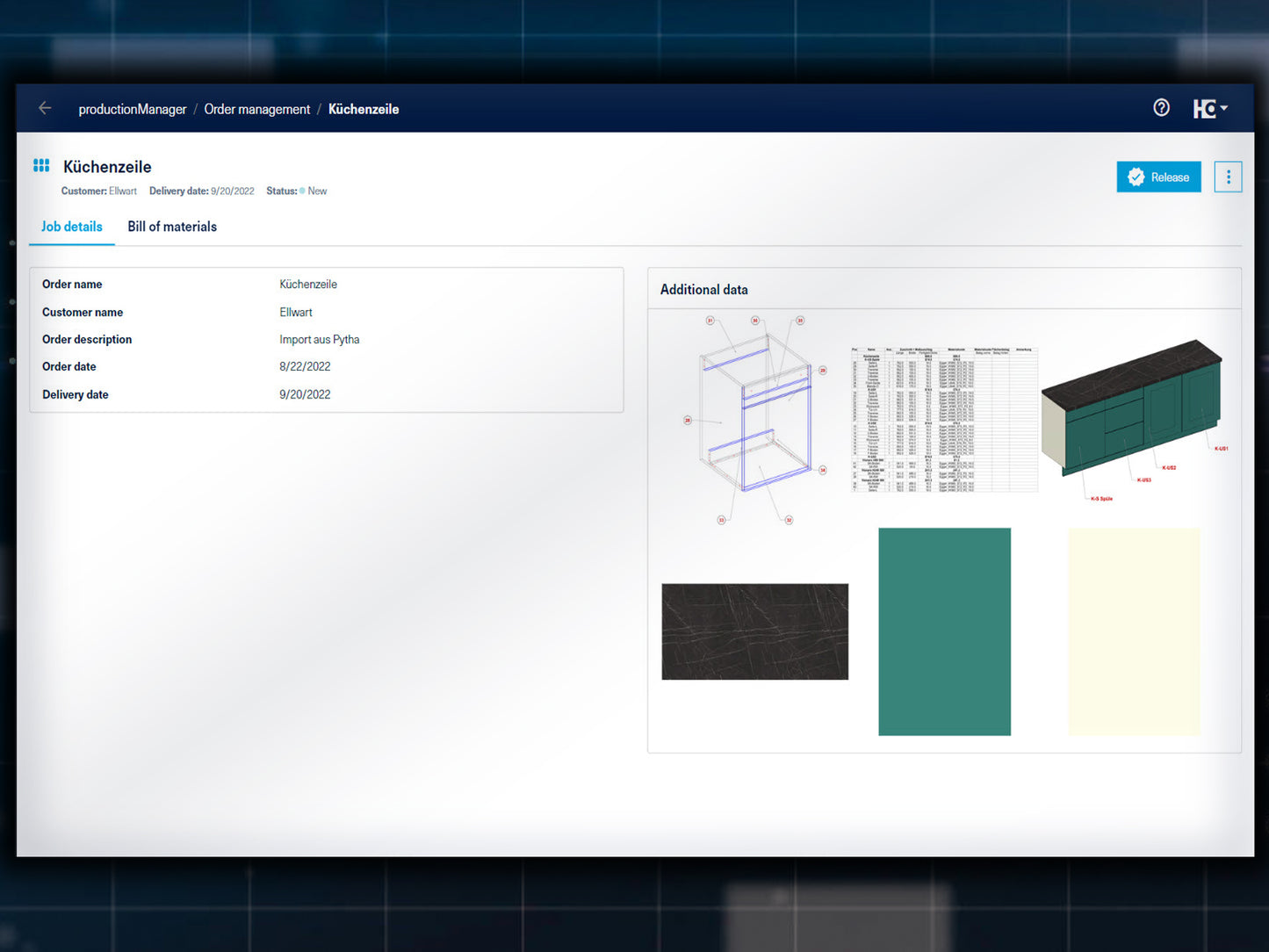Screen dimensions: 1269x952
Task: Select the cream colored swatch
Action: [1134, 631]
